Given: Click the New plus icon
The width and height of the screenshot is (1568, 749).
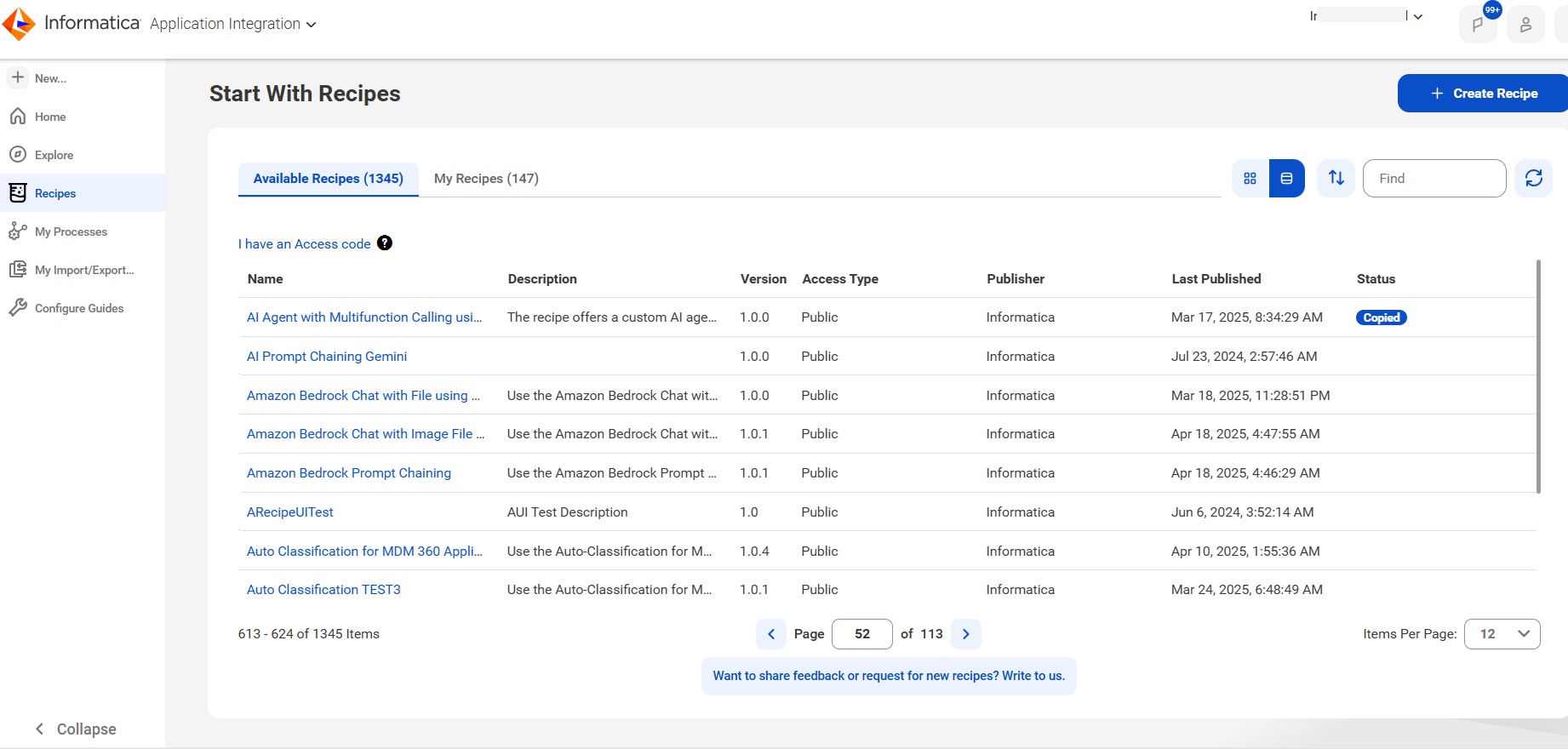Looking at the screenshot, I should point(18,77).
